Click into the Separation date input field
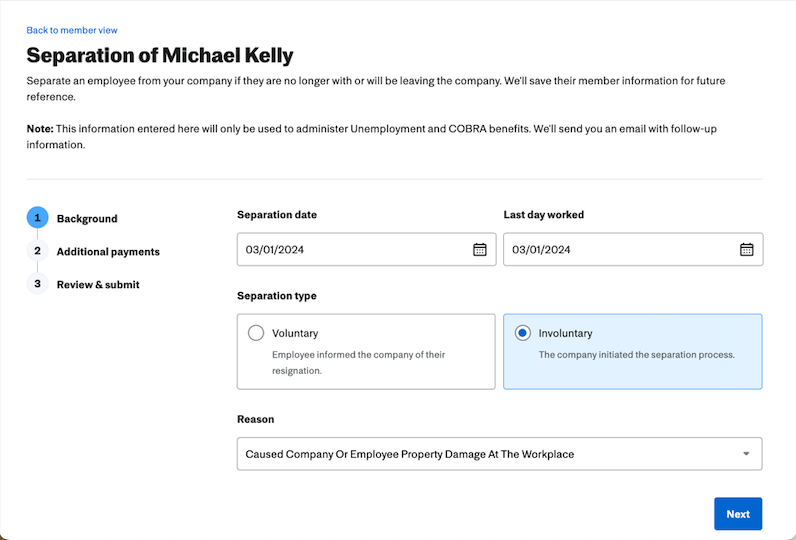 pos(367,249)
